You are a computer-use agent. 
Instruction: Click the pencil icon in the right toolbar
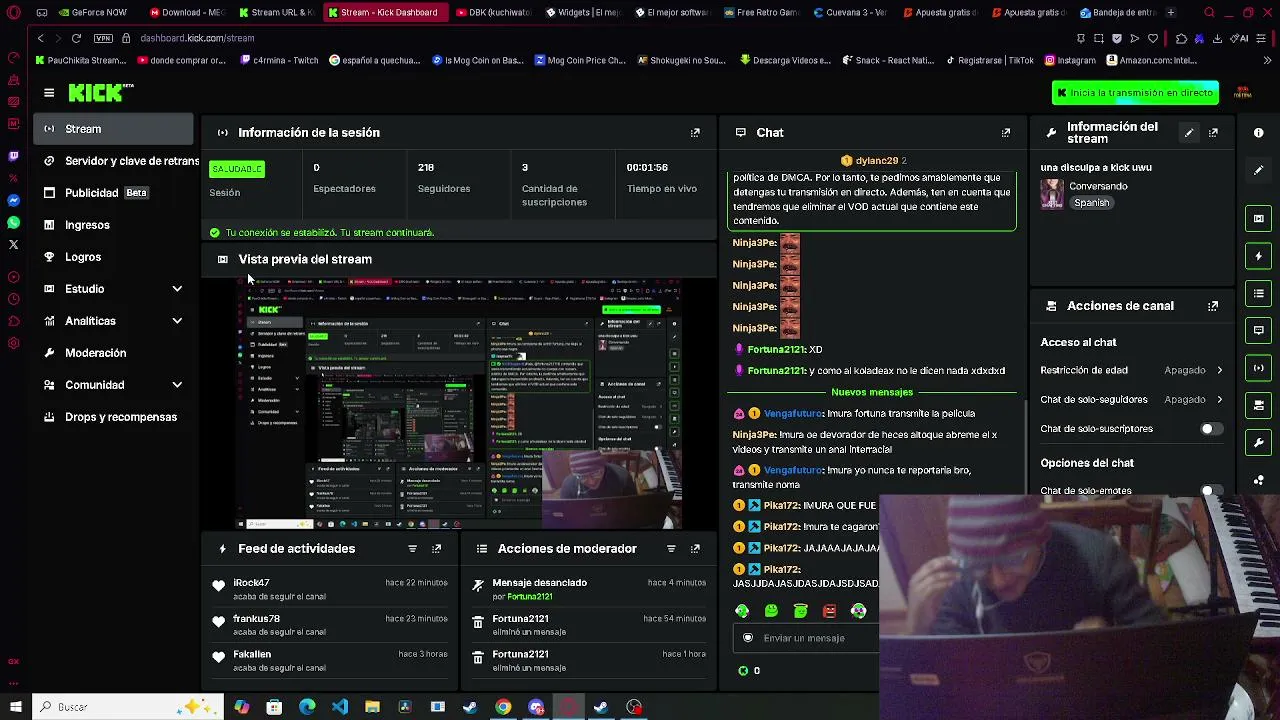1259,170
